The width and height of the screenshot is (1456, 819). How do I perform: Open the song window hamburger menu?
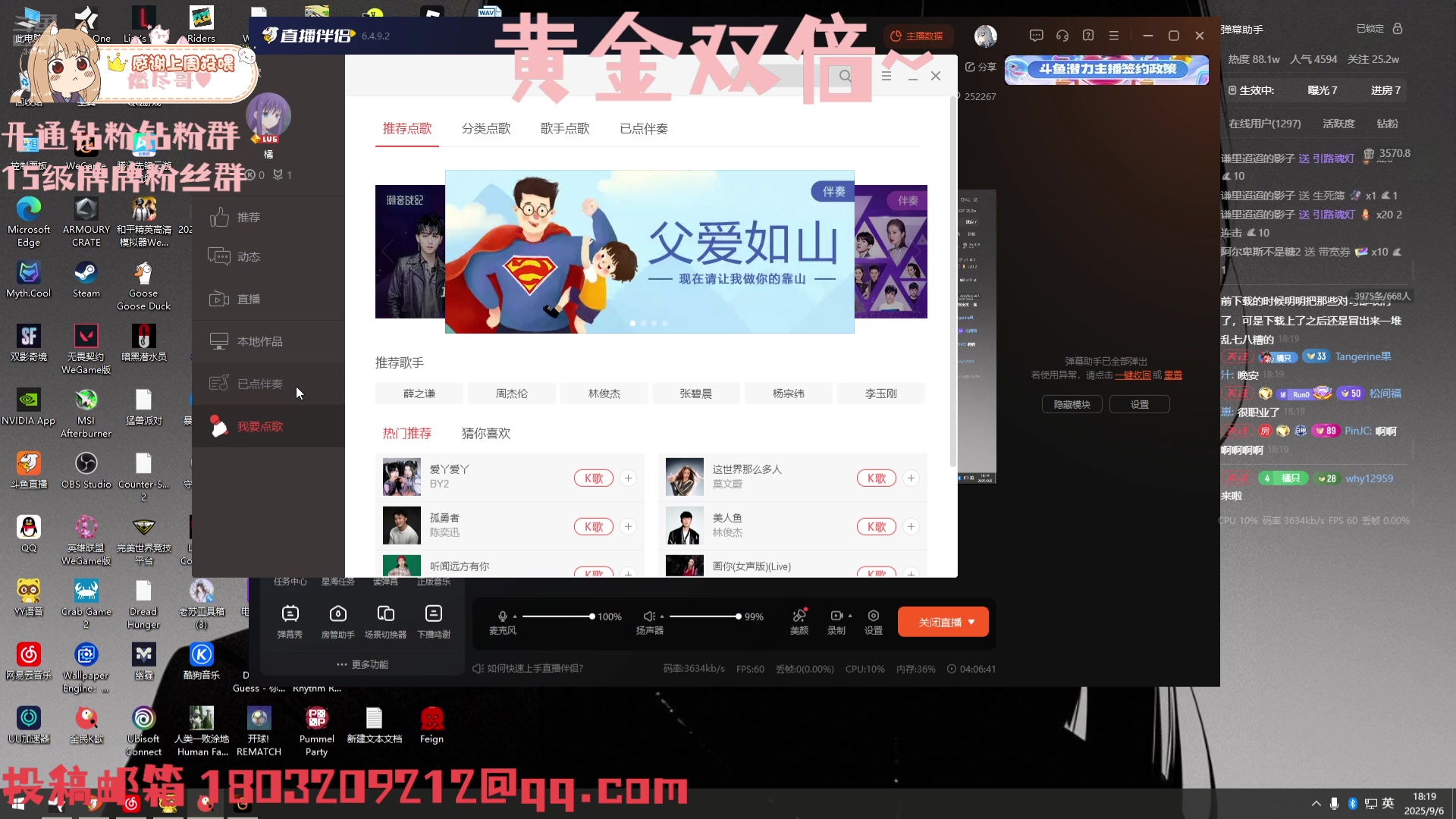tap(886, 76)
